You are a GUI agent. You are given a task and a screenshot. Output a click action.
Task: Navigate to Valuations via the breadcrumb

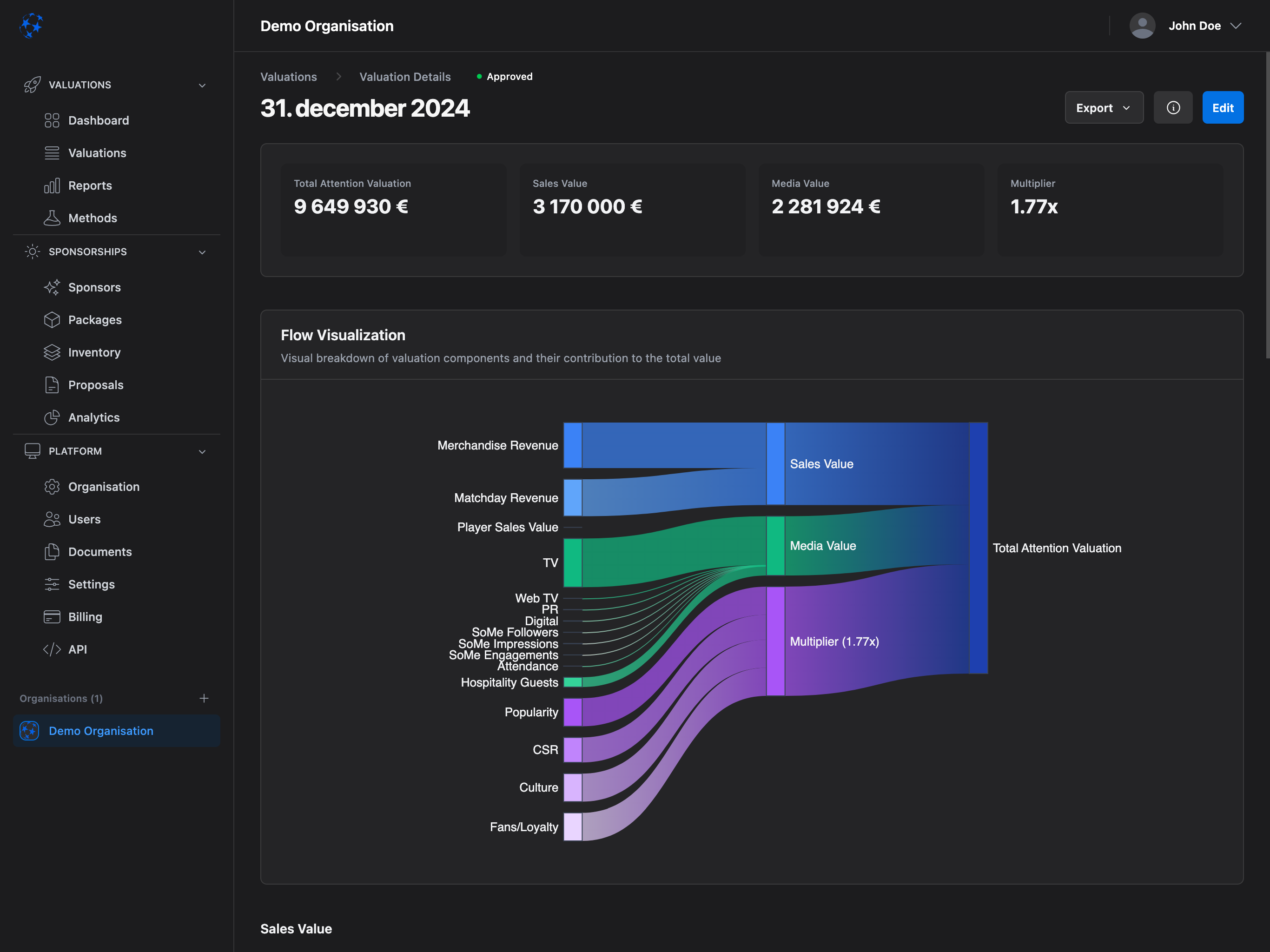[x=289, y=76]
